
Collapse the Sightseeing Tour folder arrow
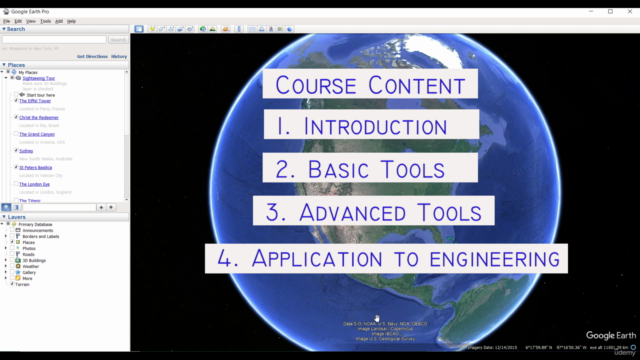point(6,78)
